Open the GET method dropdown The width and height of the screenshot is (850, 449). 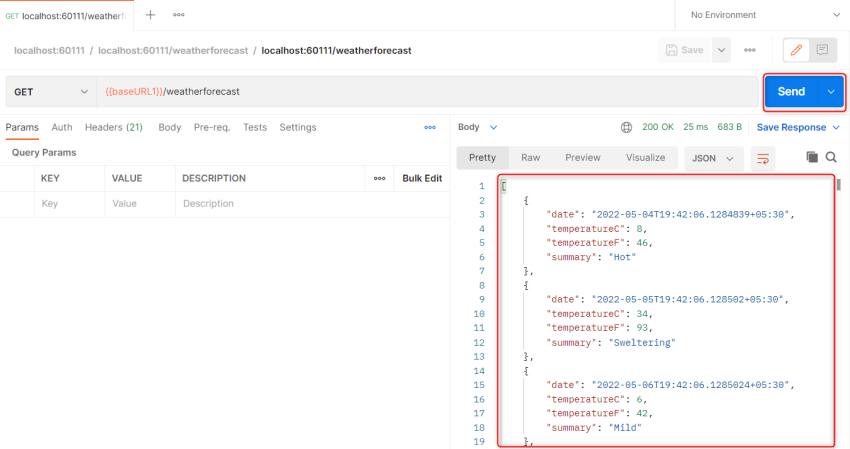50,92
